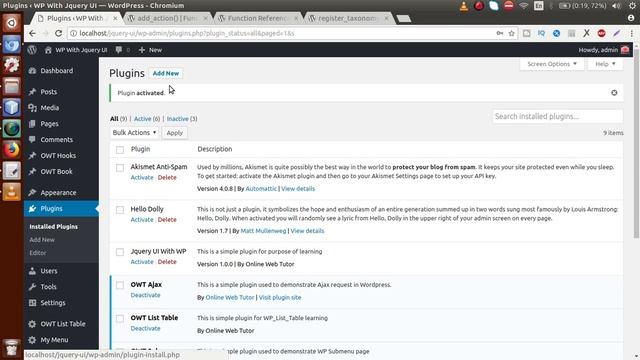The width and height of the screenshot is (640, 360).
Task: Open Add New in Plugins submenu
Action: (42, 240)
